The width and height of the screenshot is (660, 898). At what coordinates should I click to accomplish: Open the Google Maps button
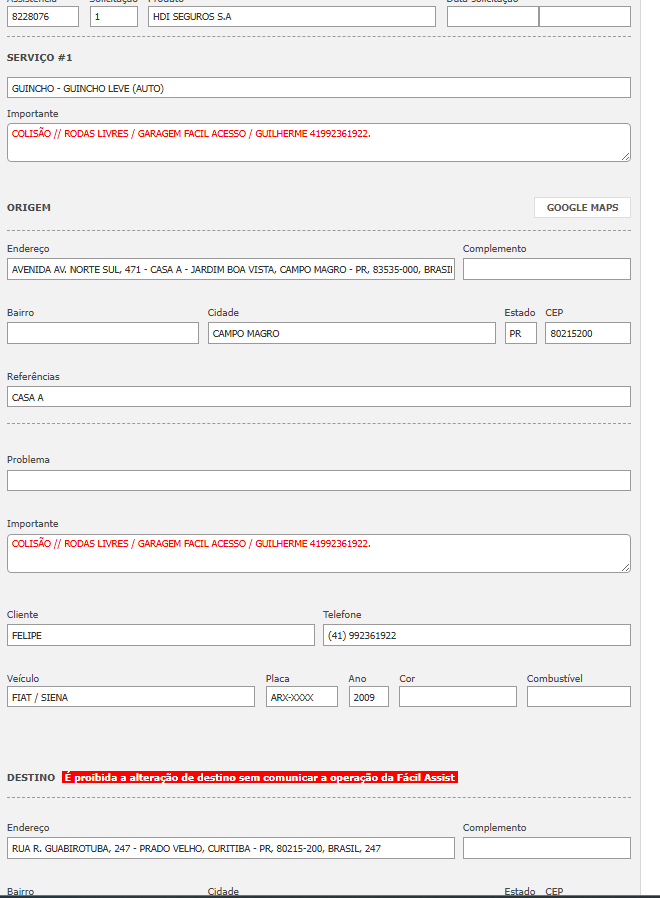coord(582,207)
